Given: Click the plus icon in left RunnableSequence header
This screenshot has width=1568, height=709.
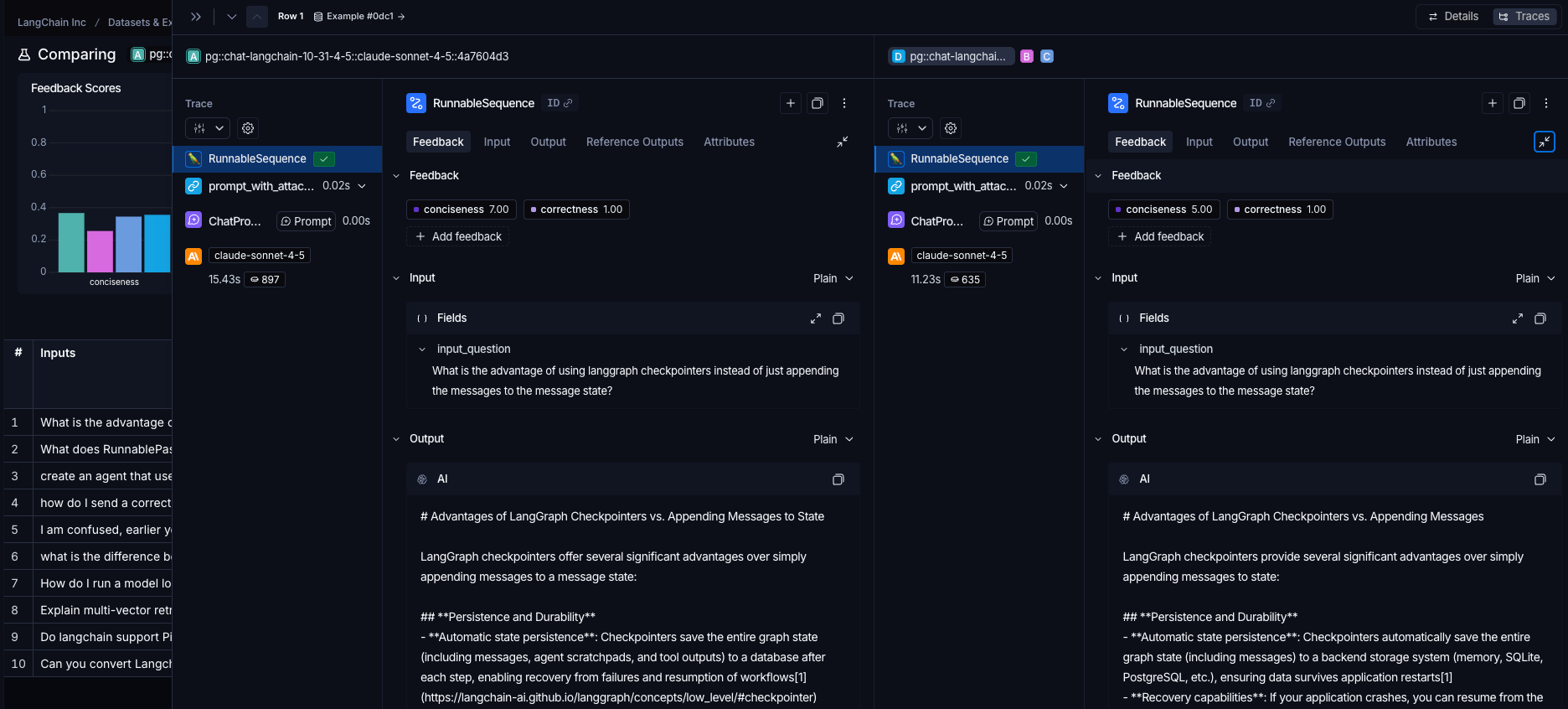Looking at the screenshot, I should coord(791,103).
